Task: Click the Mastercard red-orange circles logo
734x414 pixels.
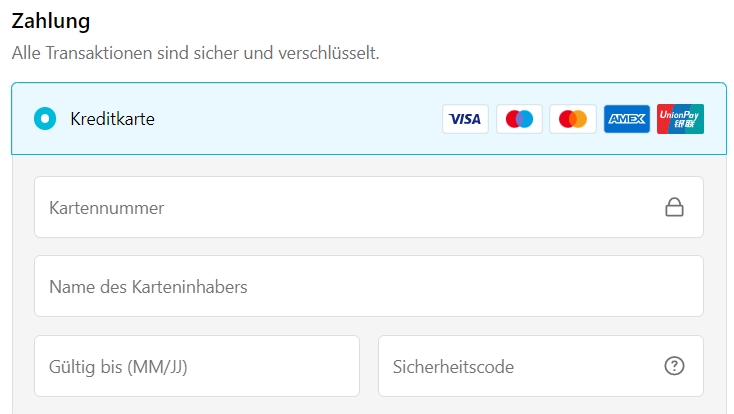Action: click(573, 119)
